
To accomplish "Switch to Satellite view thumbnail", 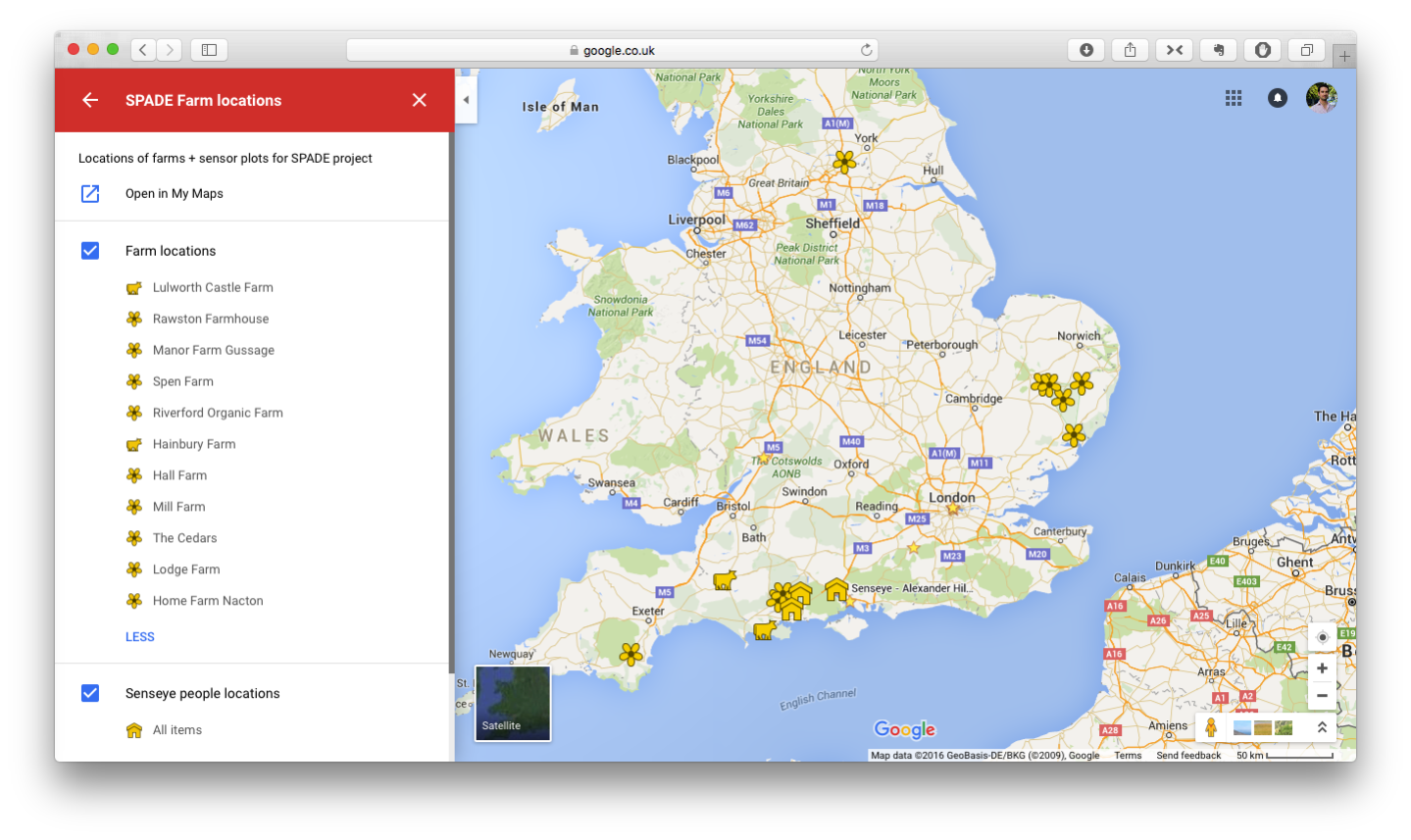I will tap(513, 703).
